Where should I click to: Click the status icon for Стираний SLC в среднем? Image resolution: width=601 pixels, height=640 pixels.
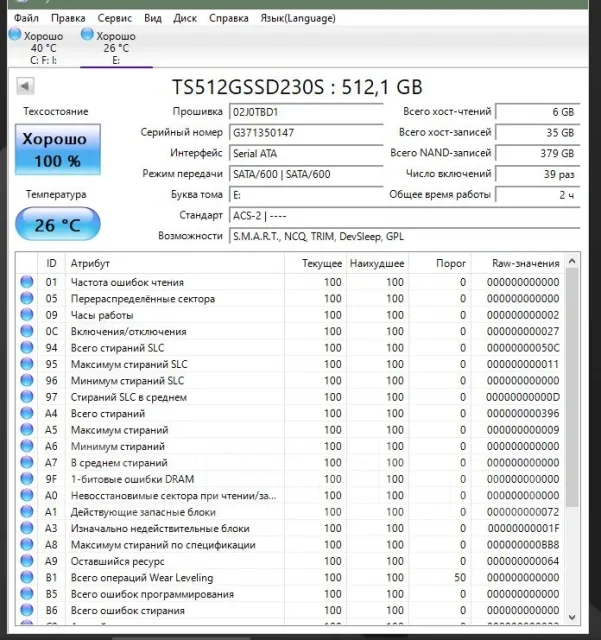pos(27,397)
